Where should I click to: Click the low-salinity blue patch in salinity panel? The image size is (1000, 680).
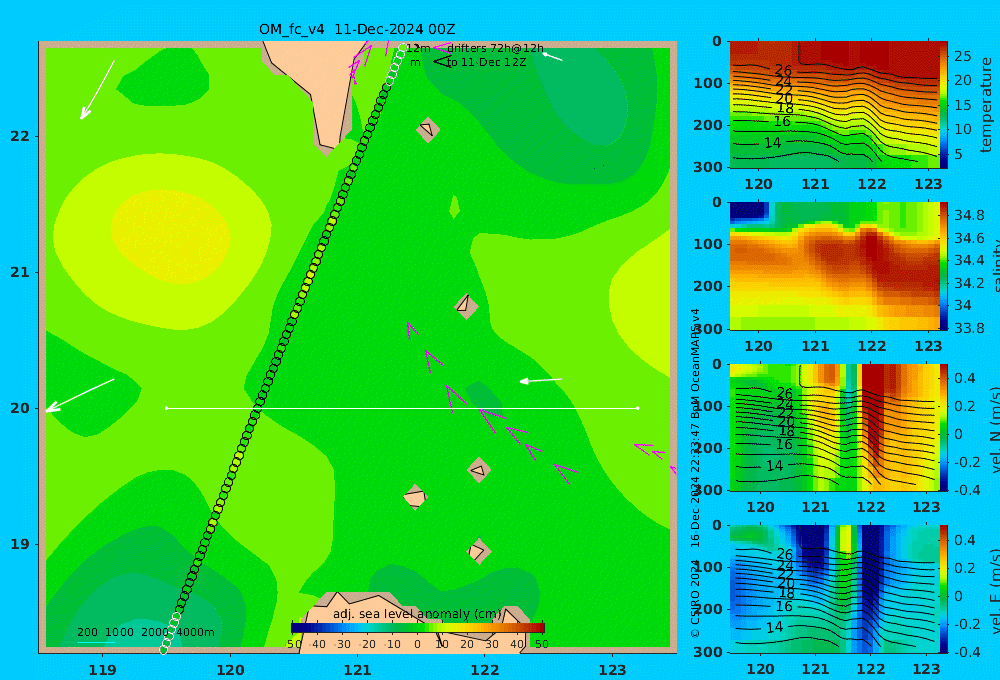click(x=749, y=211)
